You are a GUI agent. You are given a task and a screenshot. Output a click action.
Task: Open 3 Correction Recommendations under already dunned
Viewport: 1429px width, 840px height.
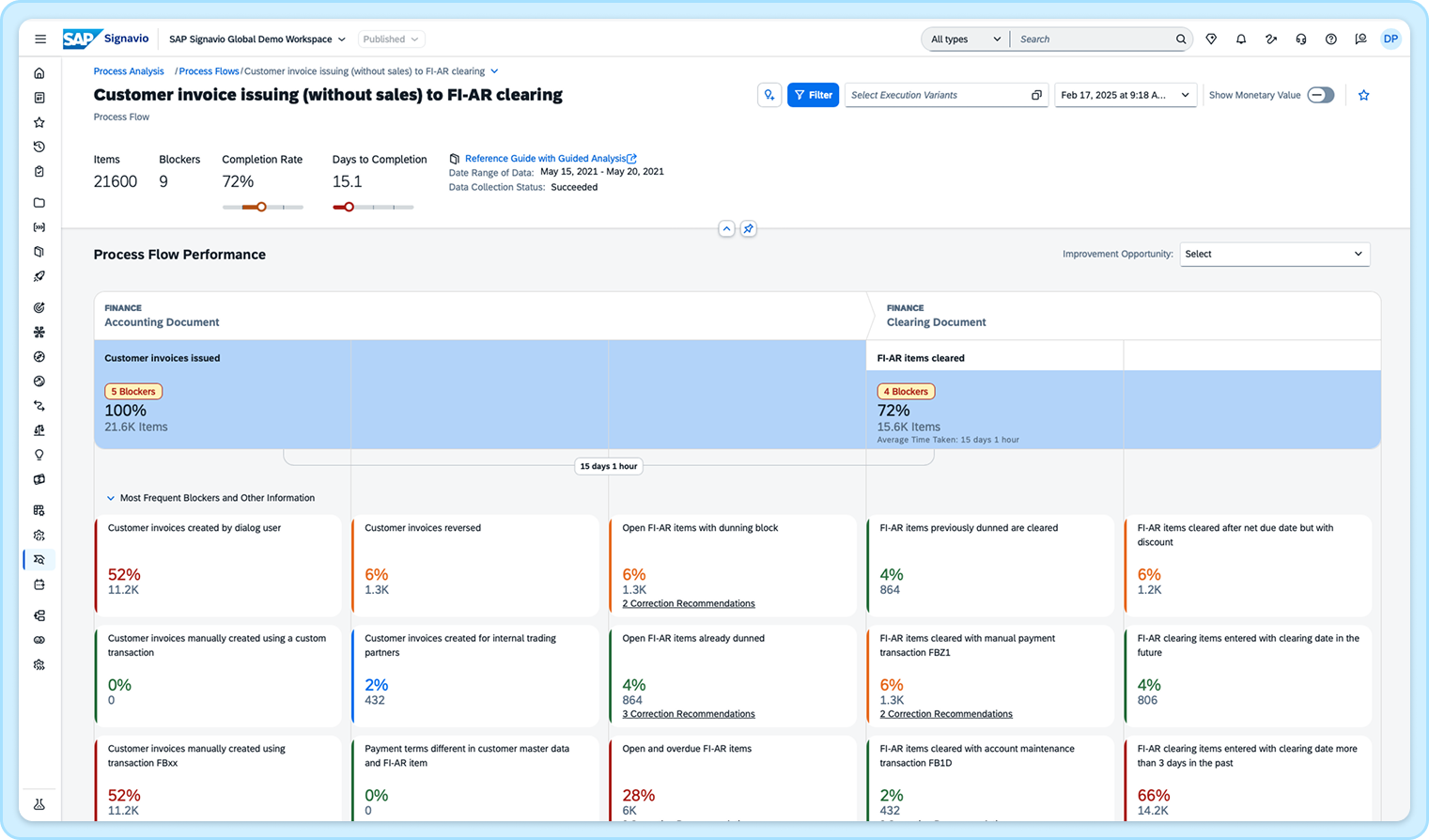(x=689, y=714)
